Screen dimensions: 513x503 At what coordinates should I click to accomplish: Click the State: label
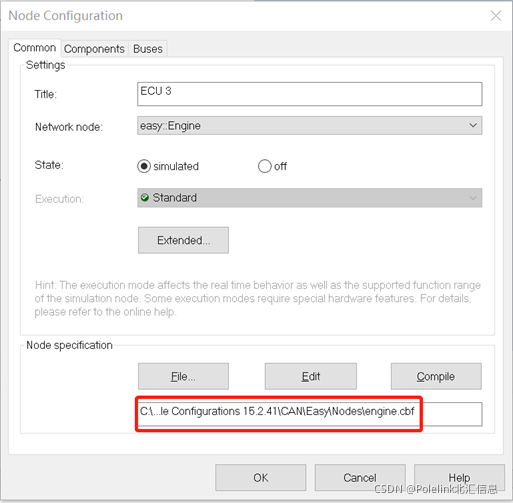coord(49,165)
